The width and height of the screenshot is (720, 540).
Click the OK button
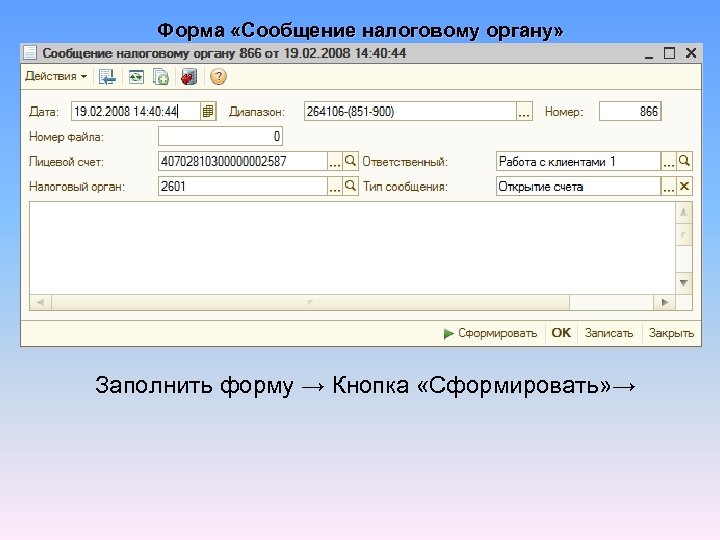coord(561,333)
